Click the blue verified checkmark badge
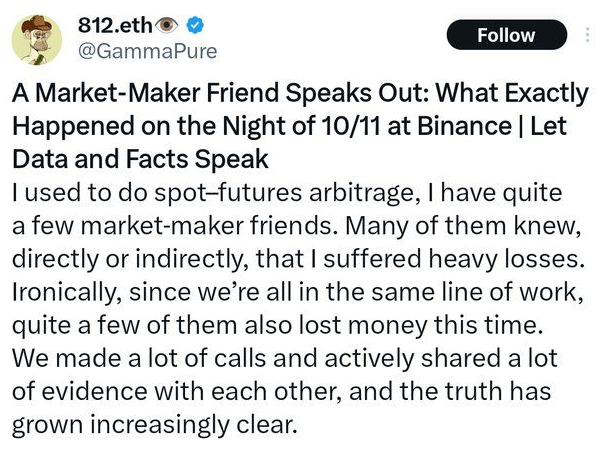Image resolution: width=608 pixels, height=451 pixels. pos(195,26)
